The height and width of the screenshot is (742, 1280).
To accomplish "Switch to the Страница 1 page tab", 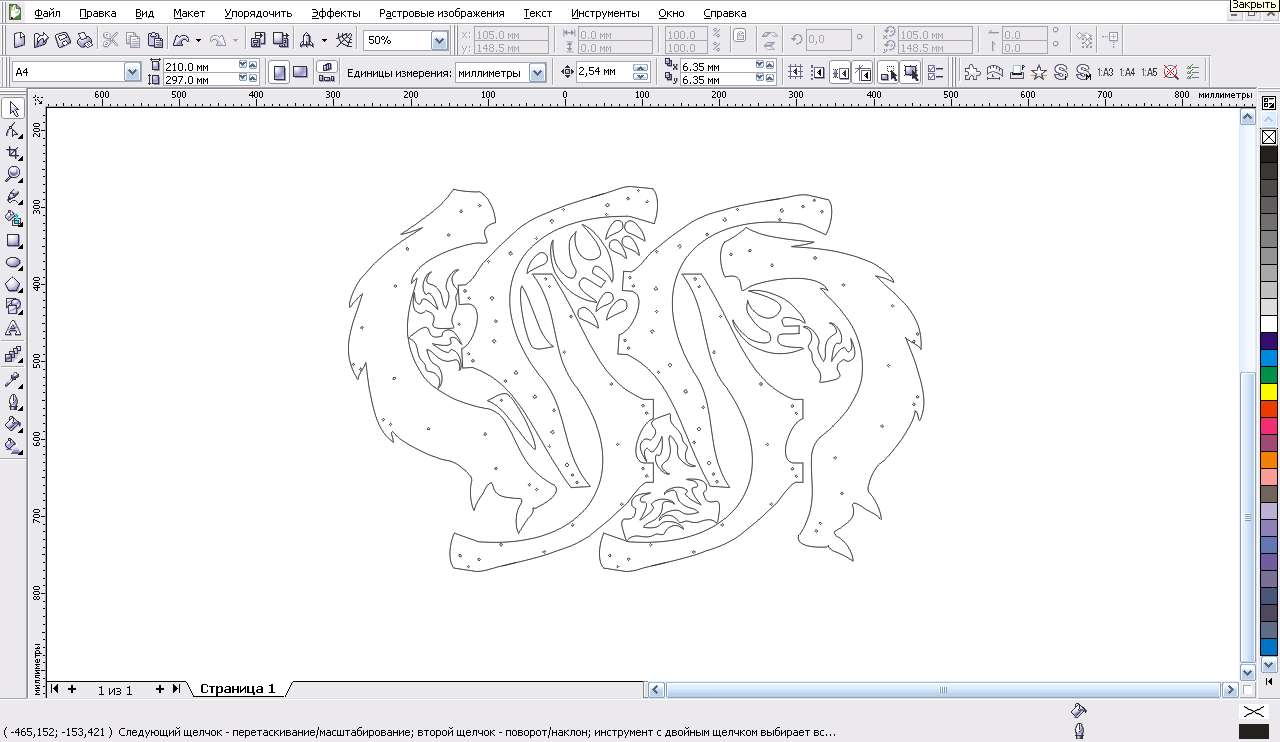I will 237,689.
